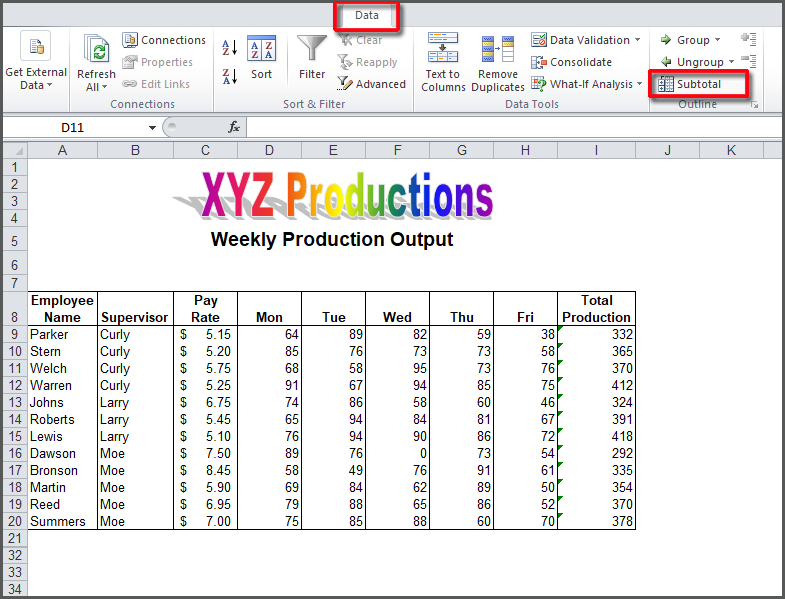Screen dimensions: 785x599
Task: Select column I header
Action: (x=596, y=150)
